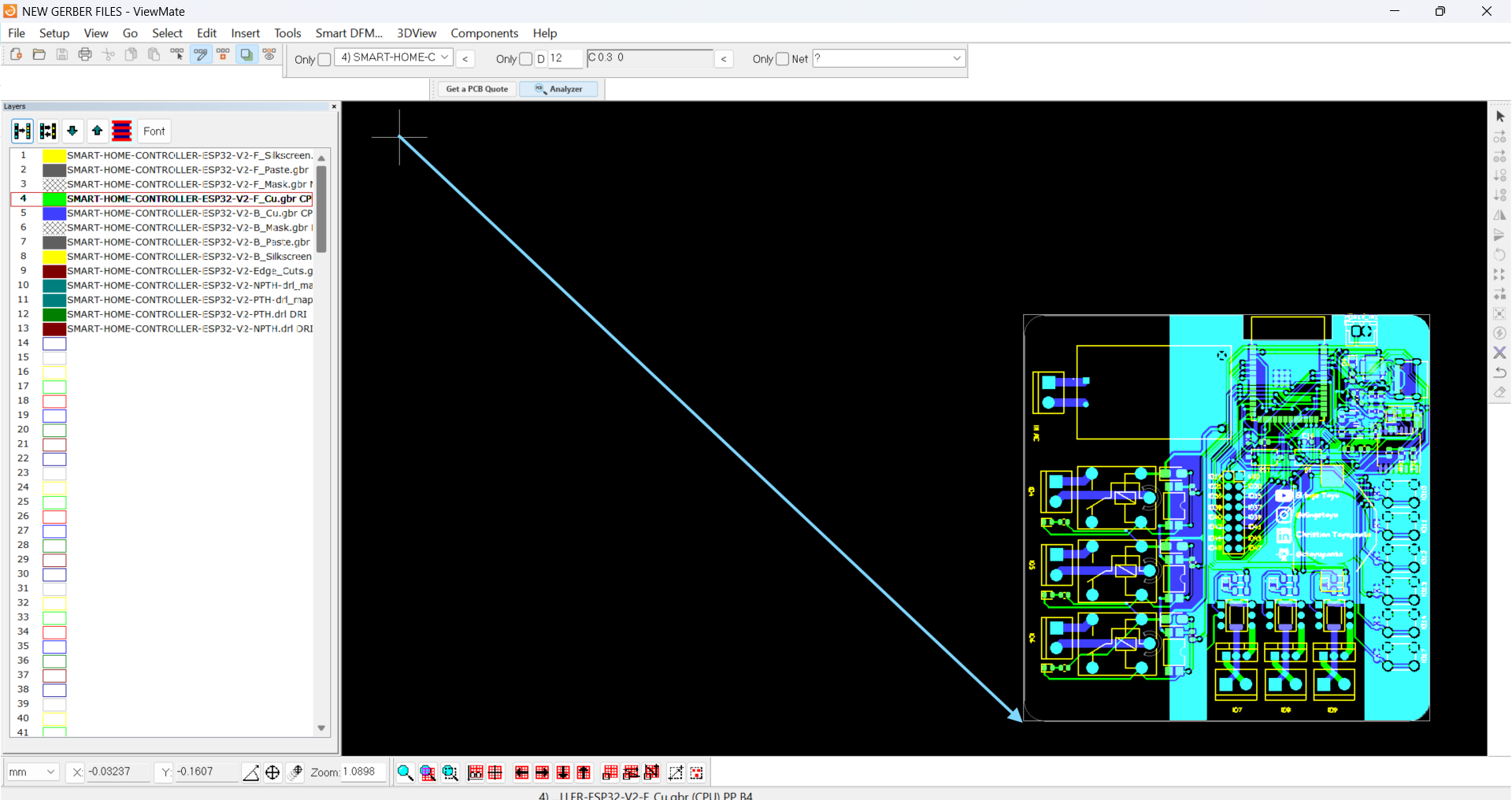Check the Only checkbox beside Net field
Viewport: 1512px width, 800px height.
point(782,59)
